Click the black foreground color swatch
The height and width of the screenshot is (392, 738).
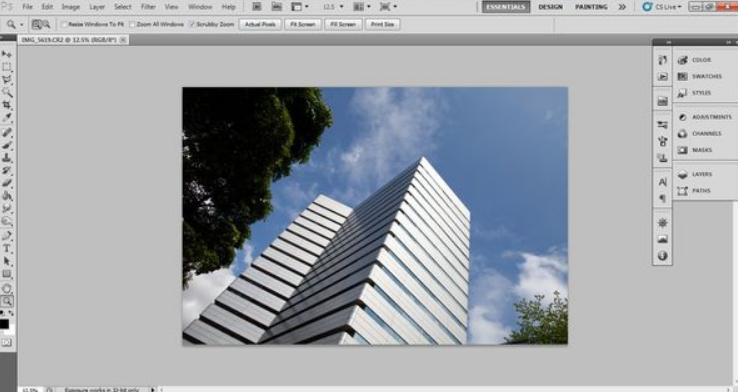click(x=4, y=324)
